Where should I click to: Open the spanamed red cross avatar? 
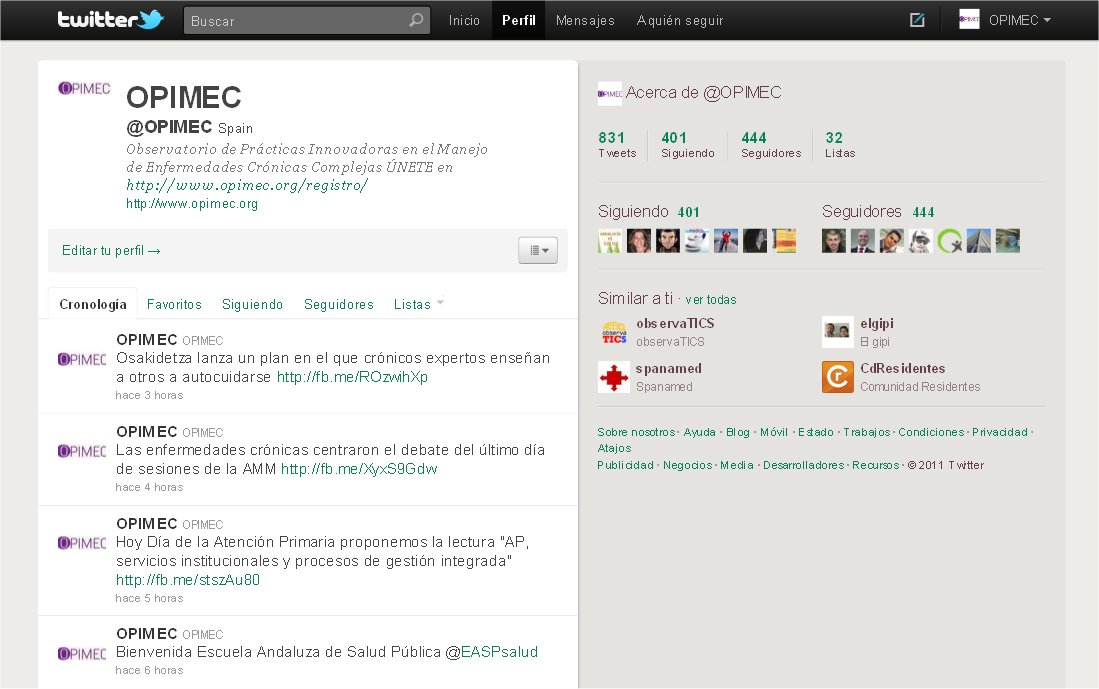tap(614, 377)
